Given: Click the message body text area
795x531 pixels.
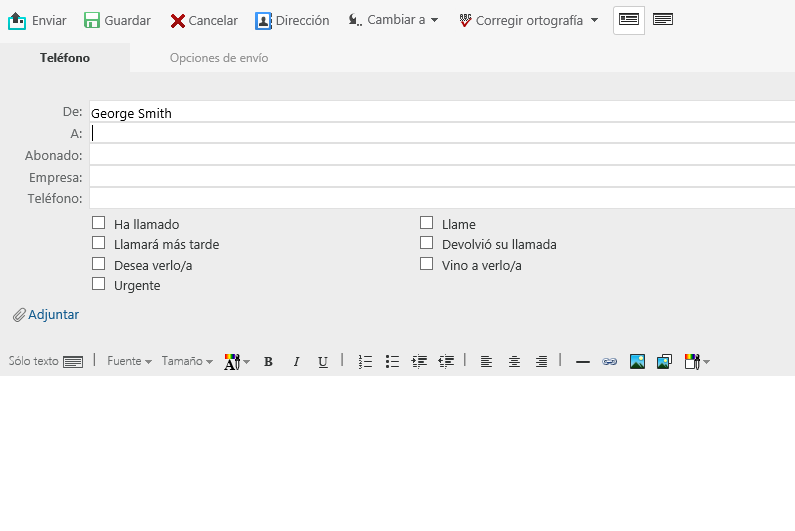Looking at the screenshot, I should (x=398, y=453).
